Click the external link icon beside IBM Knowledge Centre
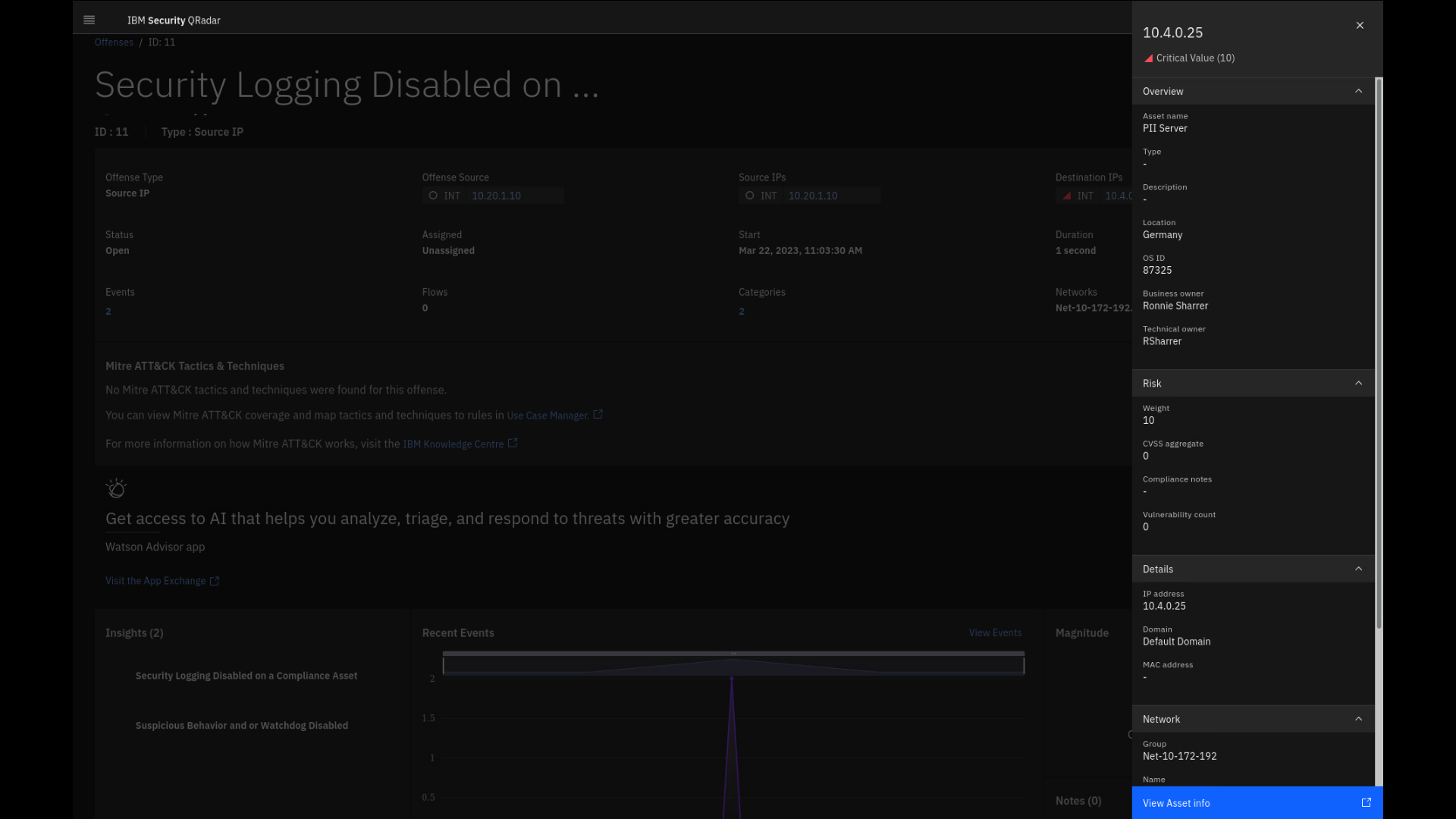 point(513,443)
